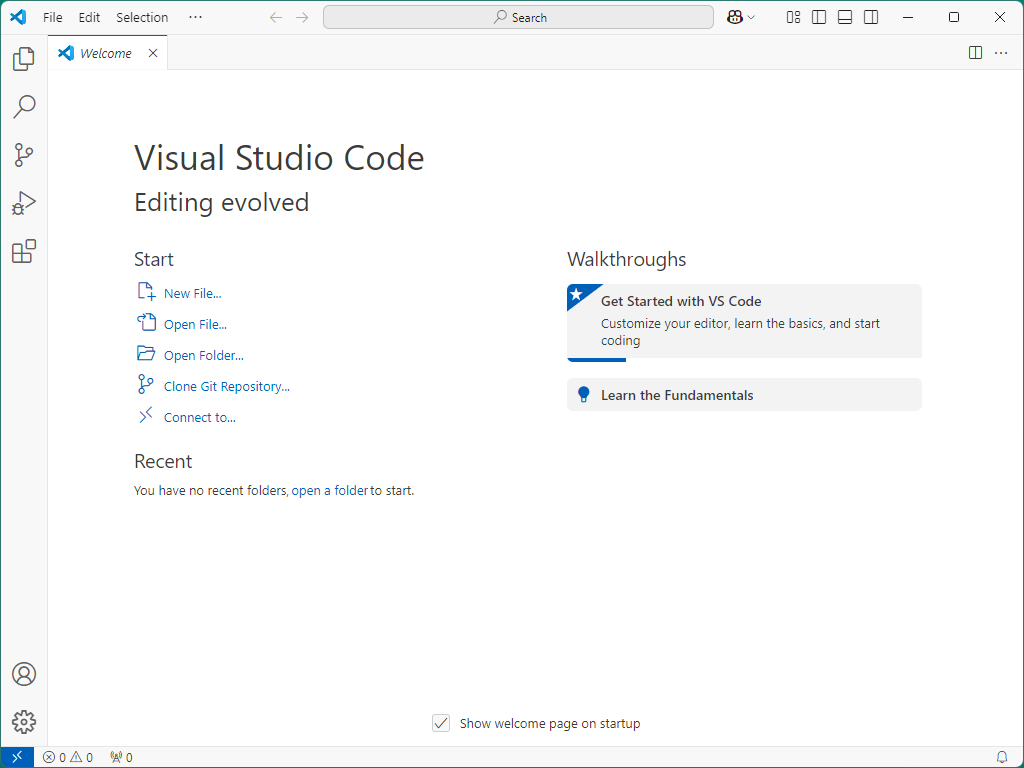The image size is (1024, 768).
Task: Open the File menu
Action: tap(53, 18)
